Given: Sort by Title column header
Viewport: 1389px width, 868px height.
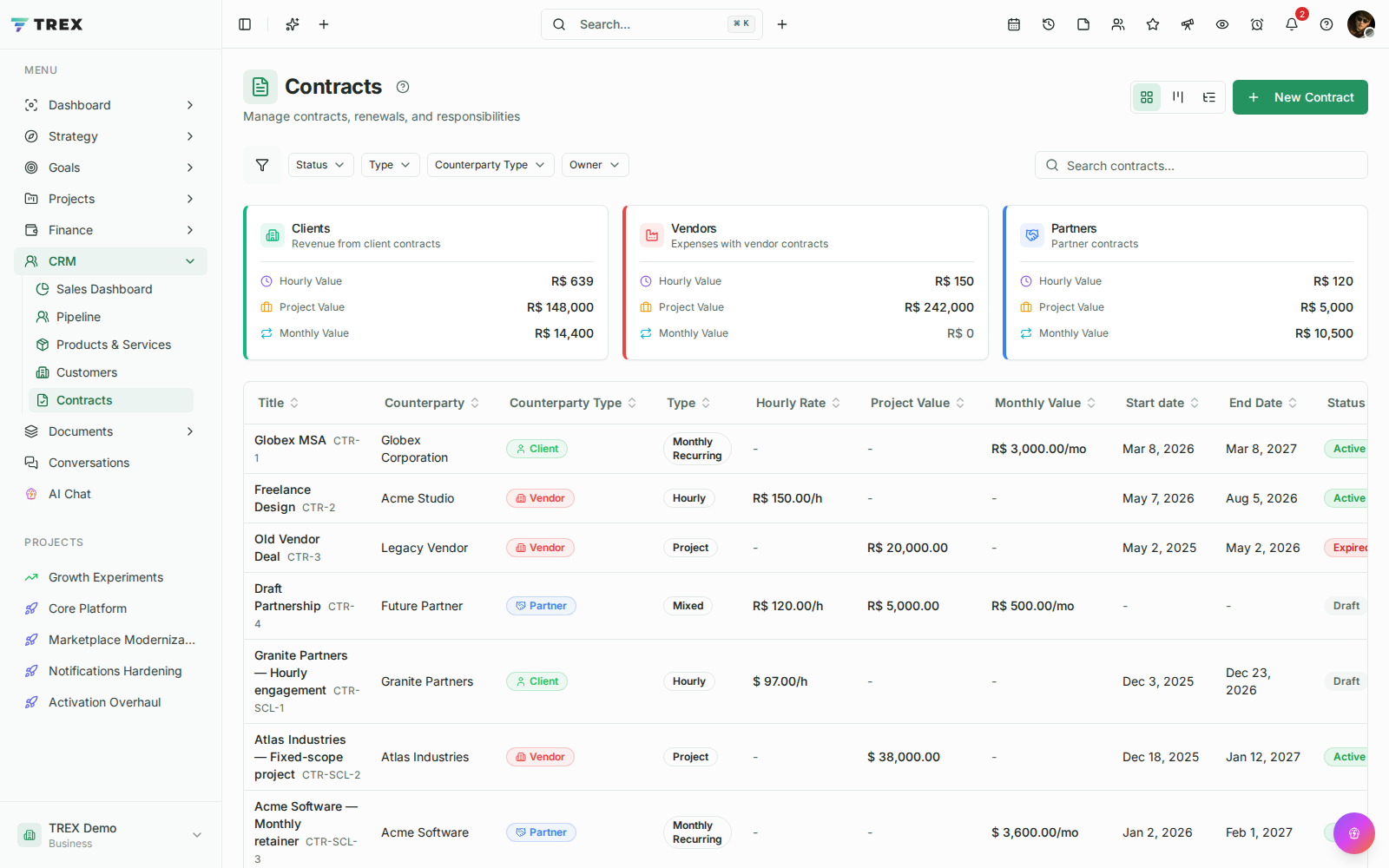Looking at the screenshot, I should pyautogui.click(x=279, y=403).
